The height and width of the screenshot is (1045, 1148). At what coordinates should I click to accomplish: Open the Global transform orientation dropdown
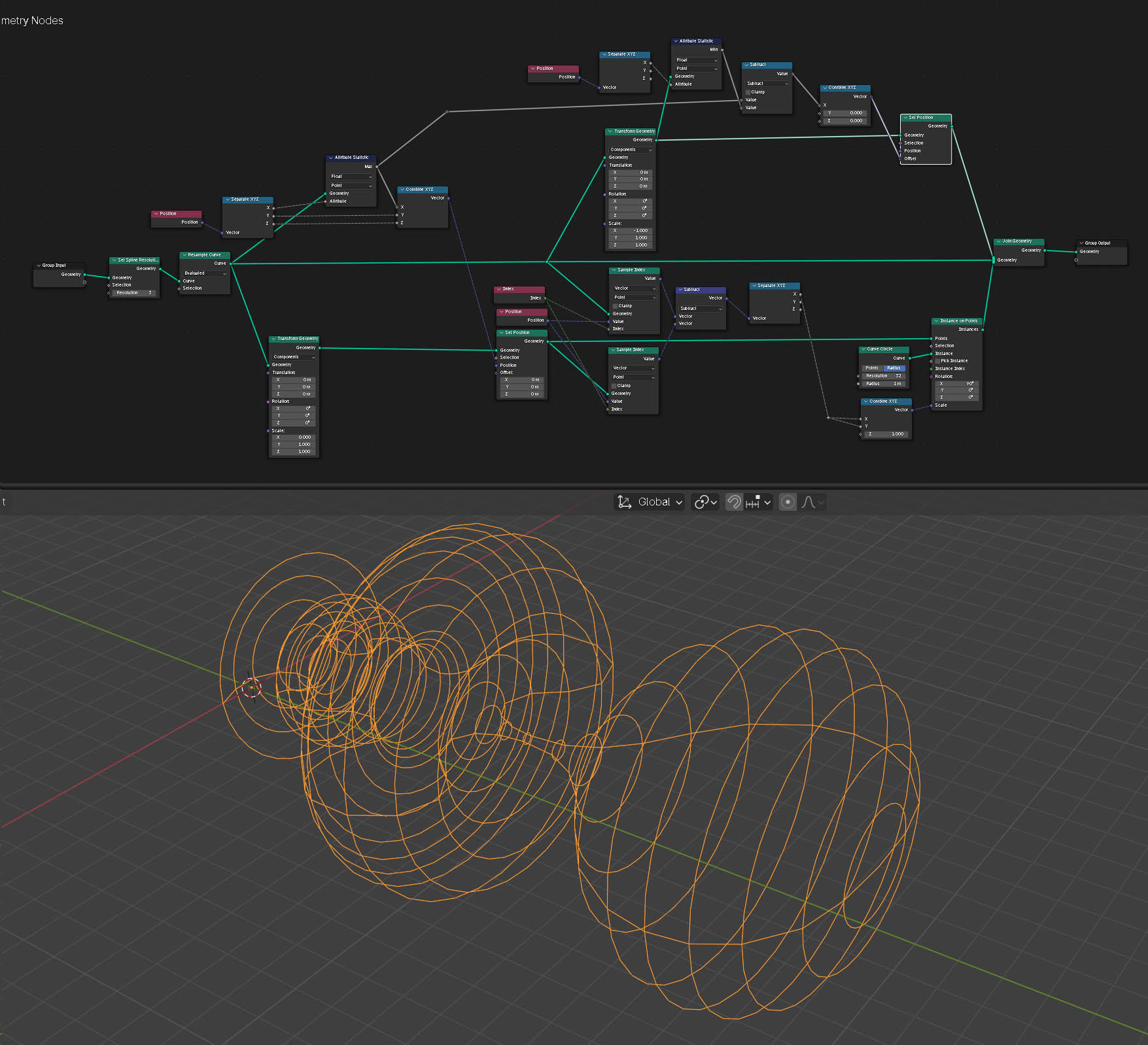pos(650,502)
